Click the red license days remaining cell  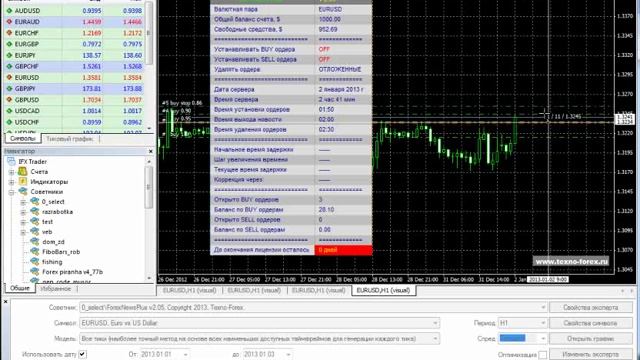343,250
